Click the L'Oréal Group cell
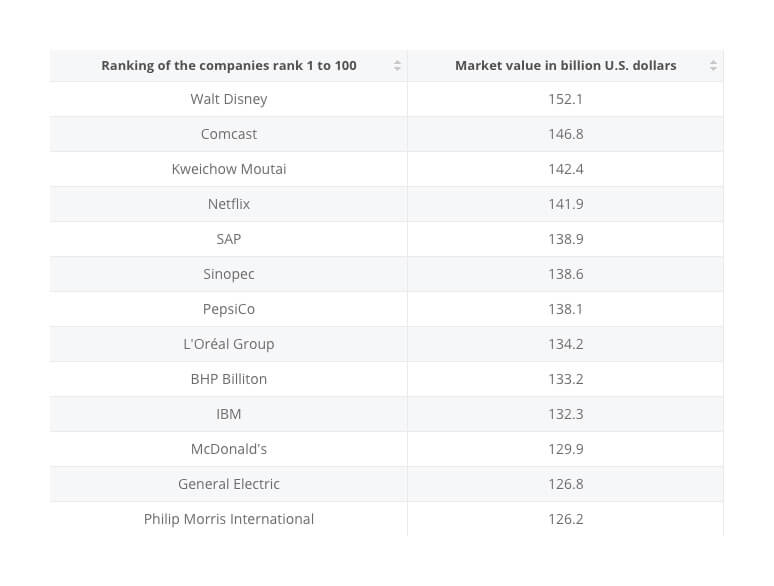774x586 pixels. click(229, 344)
